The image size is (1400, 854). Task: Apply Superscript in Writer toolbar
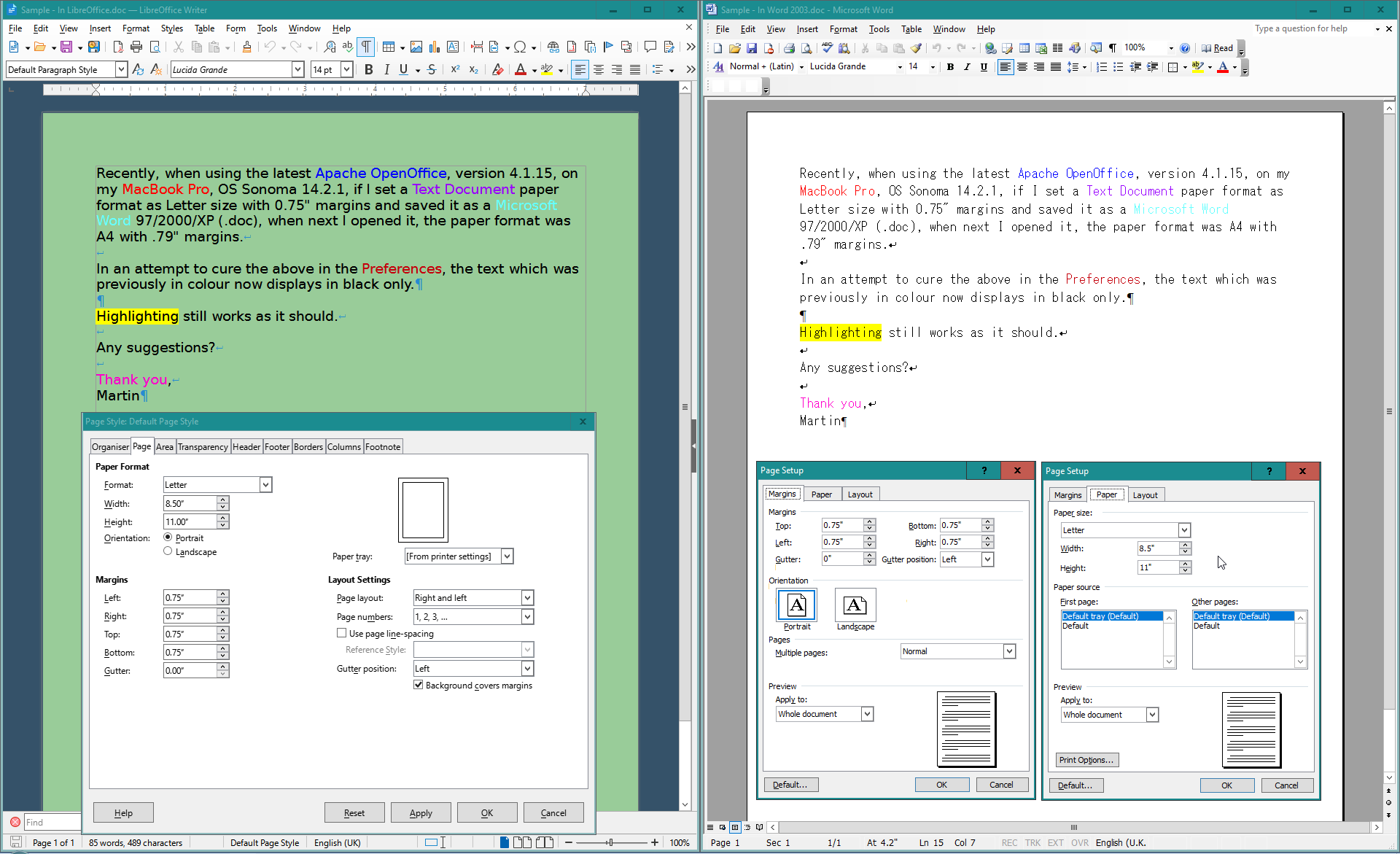[x=455, y=69]
